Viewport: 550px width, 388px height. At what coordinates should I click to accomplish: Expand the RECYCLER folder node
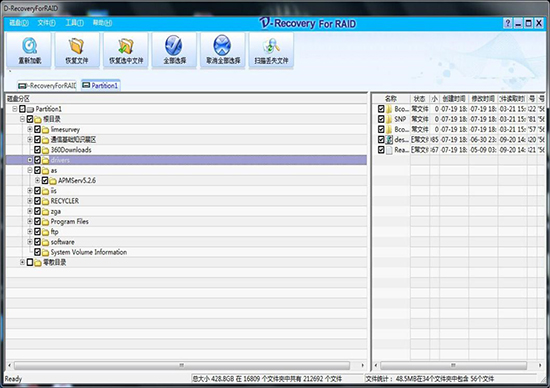pos(30,201)
